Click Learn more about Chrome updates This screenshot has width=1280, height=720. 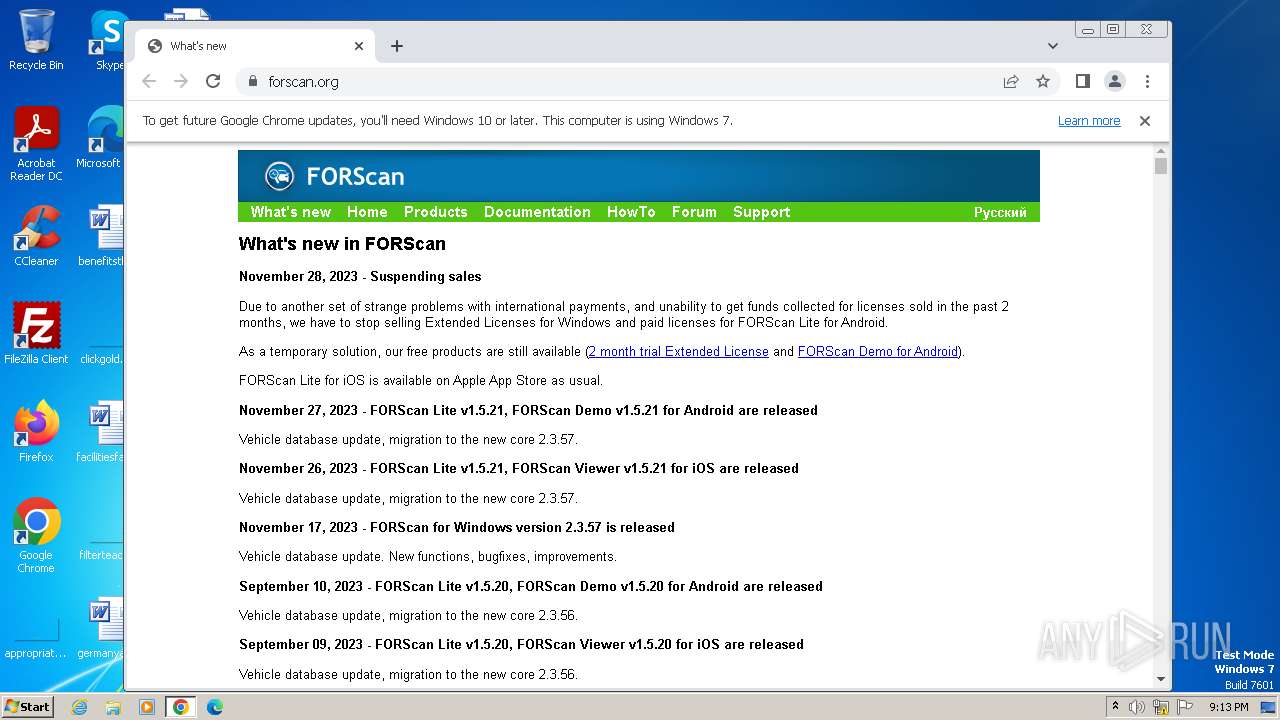1089,121
